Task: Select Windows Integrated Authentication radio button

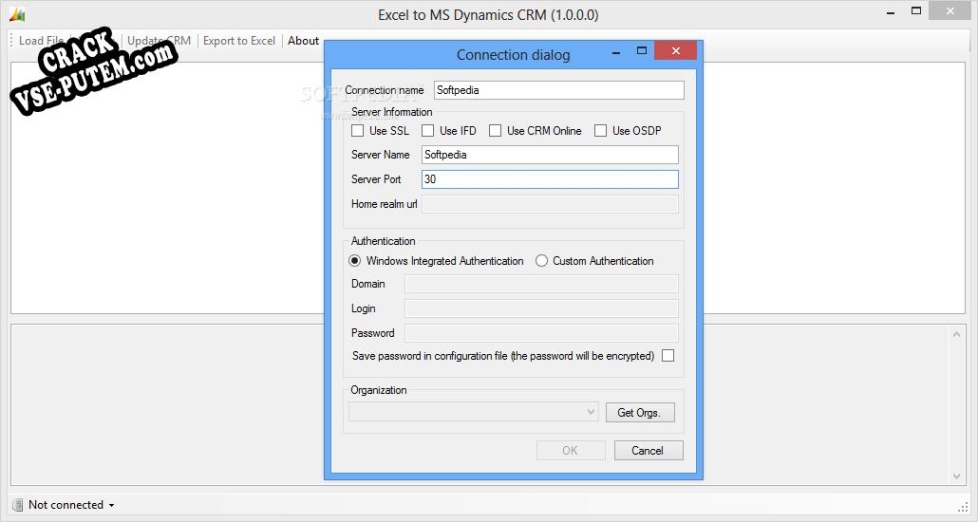Action: [355, 261]
